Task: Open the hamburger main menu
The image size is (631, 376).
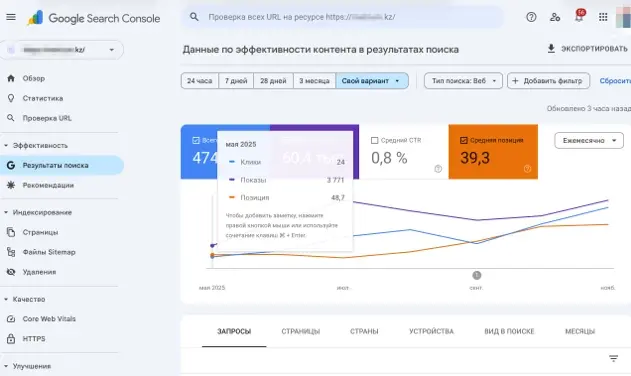Action: click(11, 17)
